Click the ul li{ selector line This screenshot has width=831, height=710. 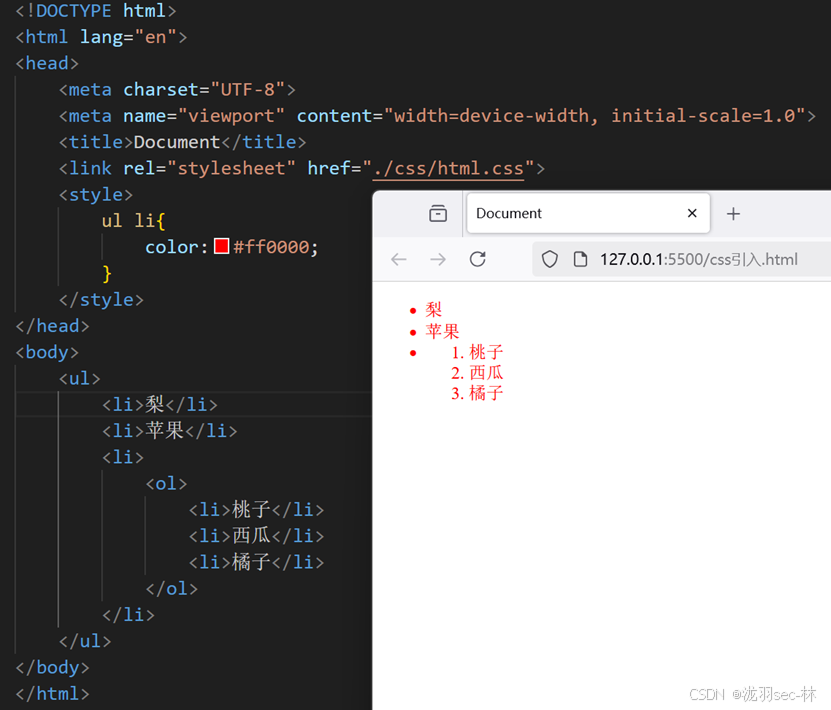(x=134, y=221)
